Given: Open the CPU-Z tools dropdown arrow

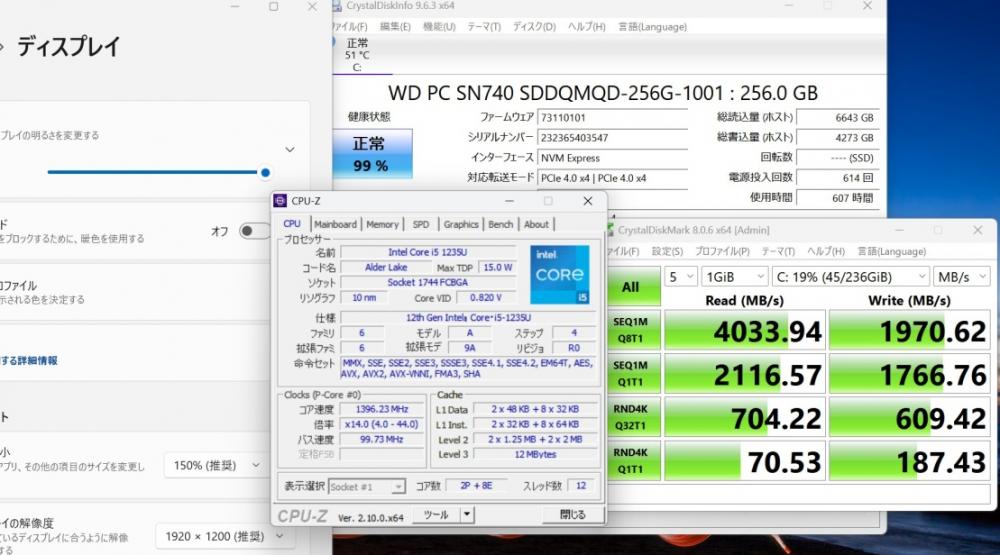Looking at the screenshot, I should click(467, 514).
